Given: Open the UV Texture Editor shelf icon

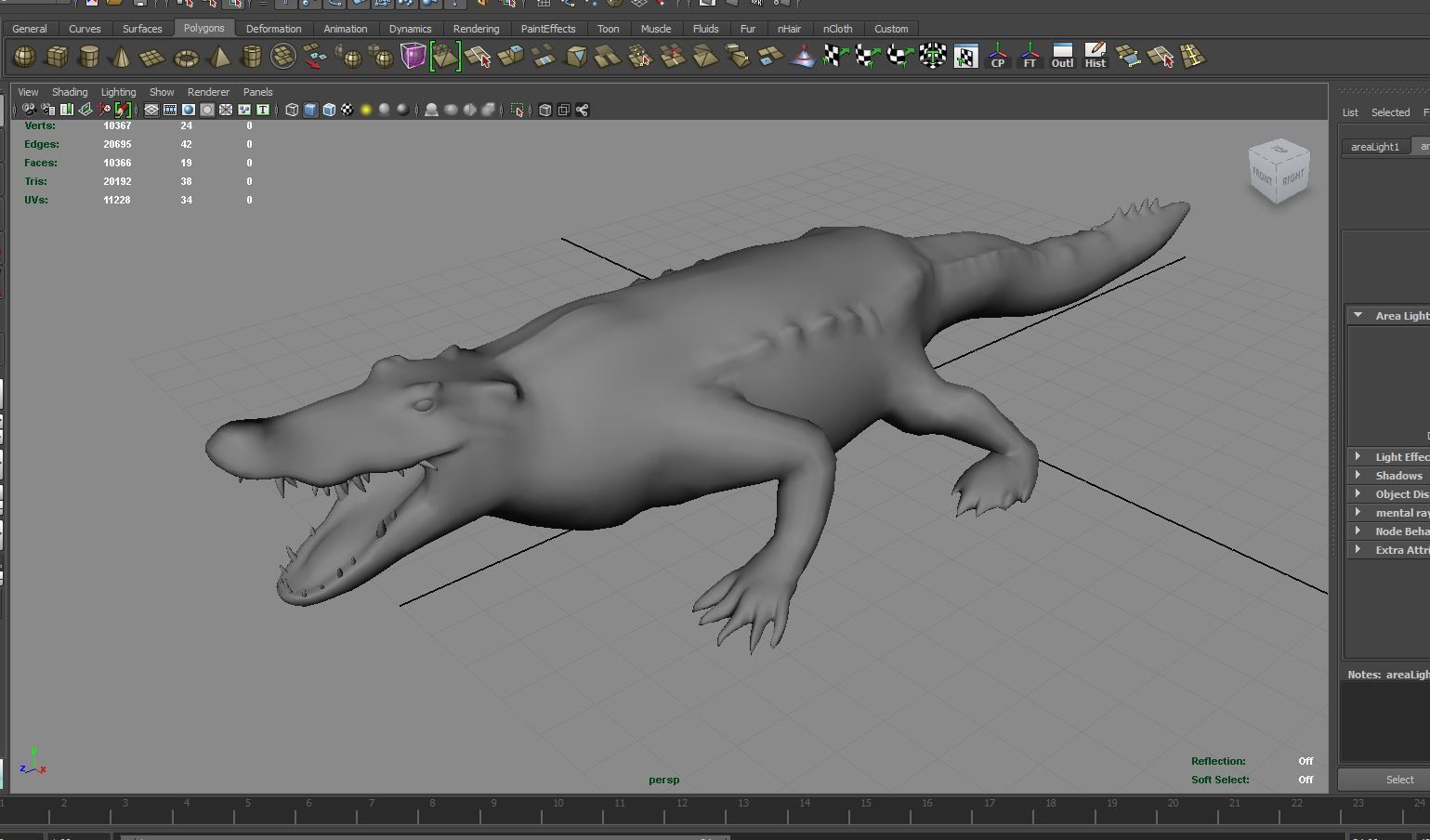Looking at the screenshot, I should coord(965,58).
